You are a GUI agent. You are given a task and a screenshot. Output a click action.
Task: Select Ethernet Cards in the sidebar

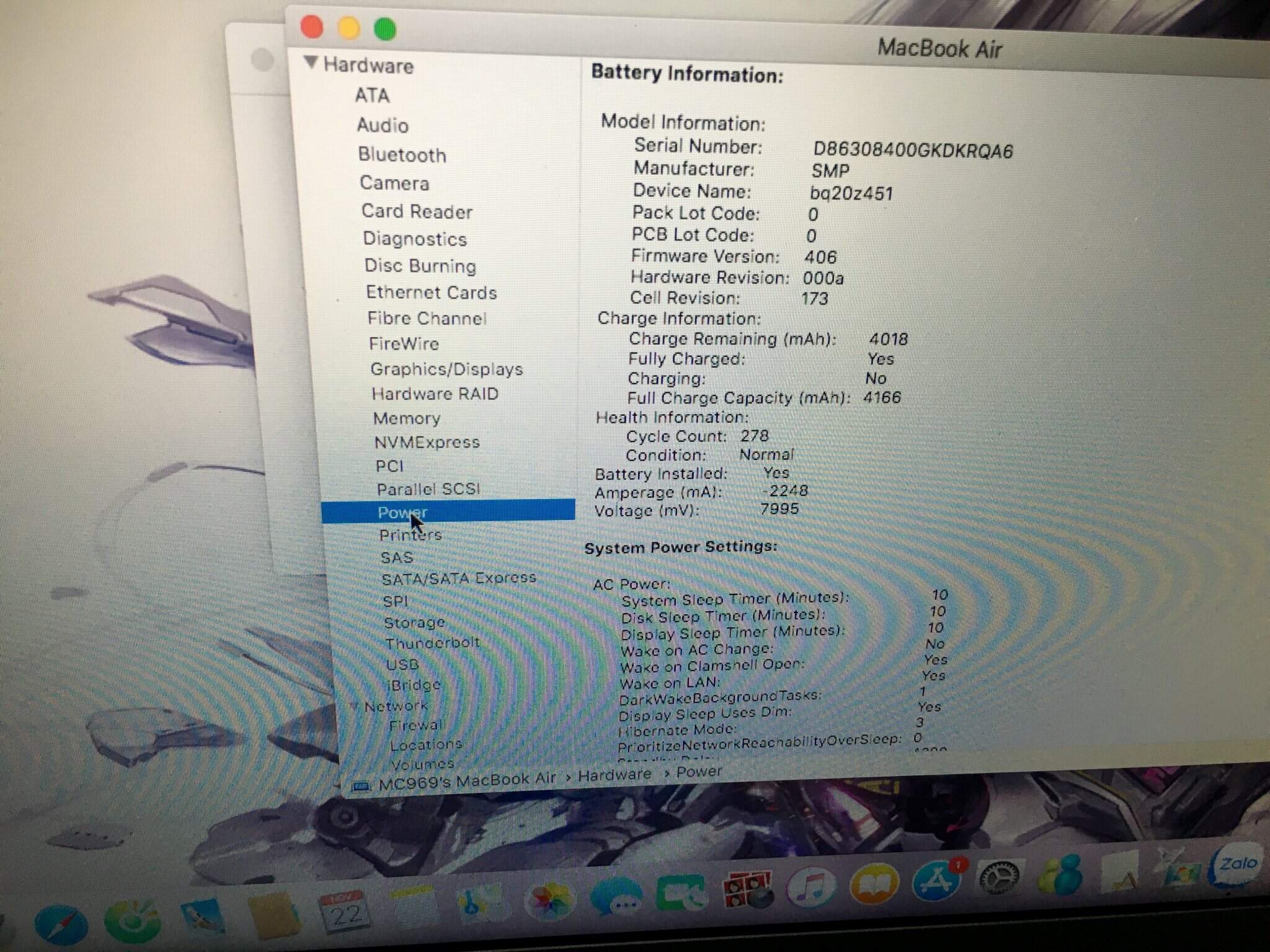point(432,293)
